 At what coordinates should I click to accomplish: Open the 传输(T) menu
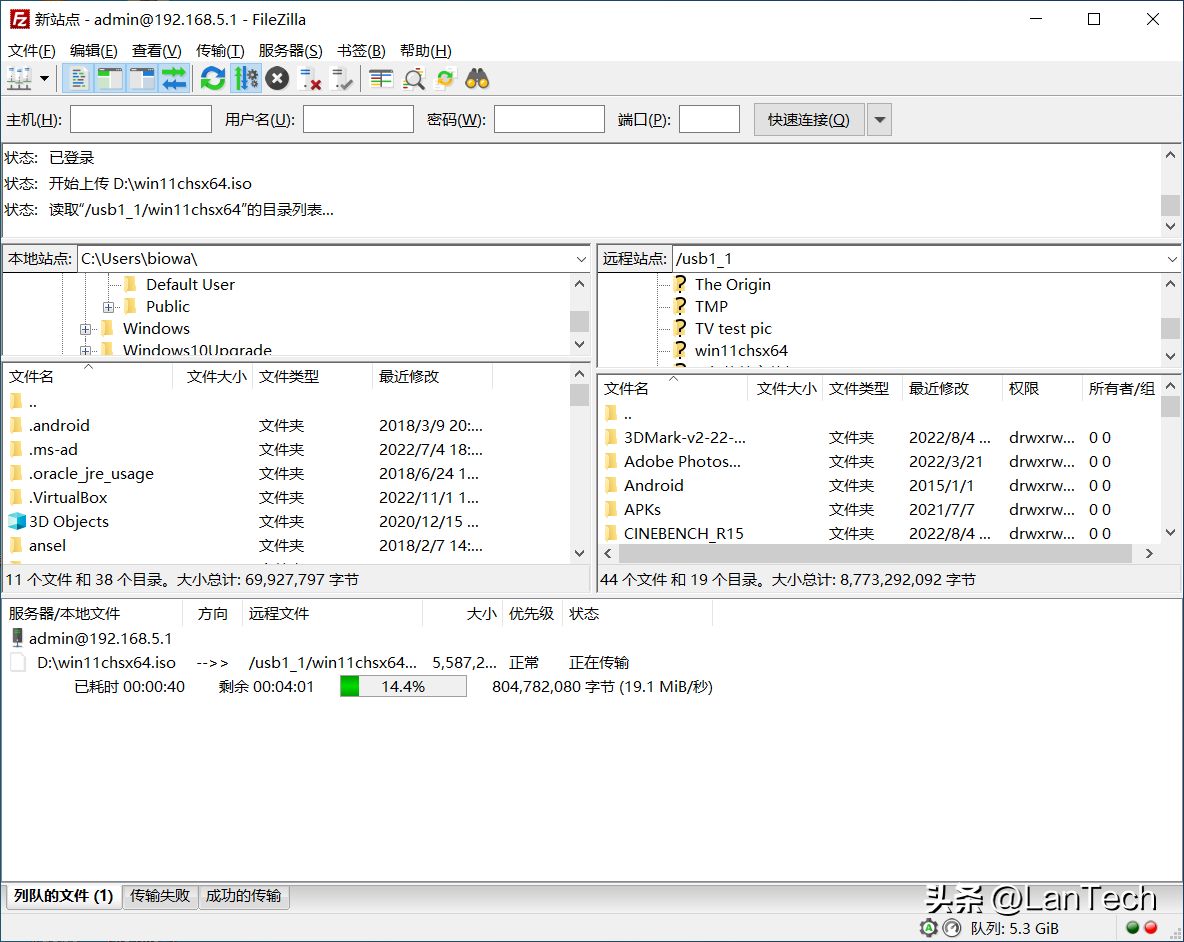220,51
